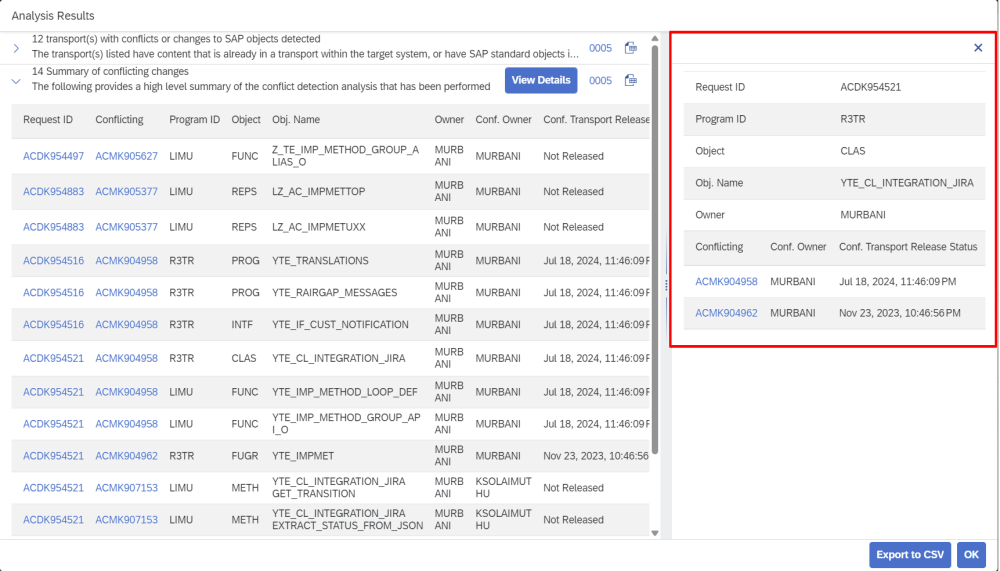Open ACMK904962 in the YTE_IMPMET table row
The height and width of the screenshot is (571, 1000).
[x=126, y=456]
